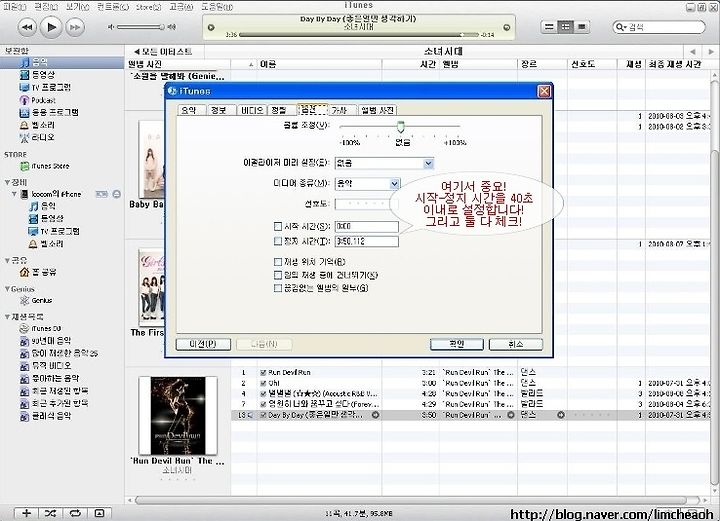Check 임의 재생 중에 건너뛰기 option

tap(277, 275)
